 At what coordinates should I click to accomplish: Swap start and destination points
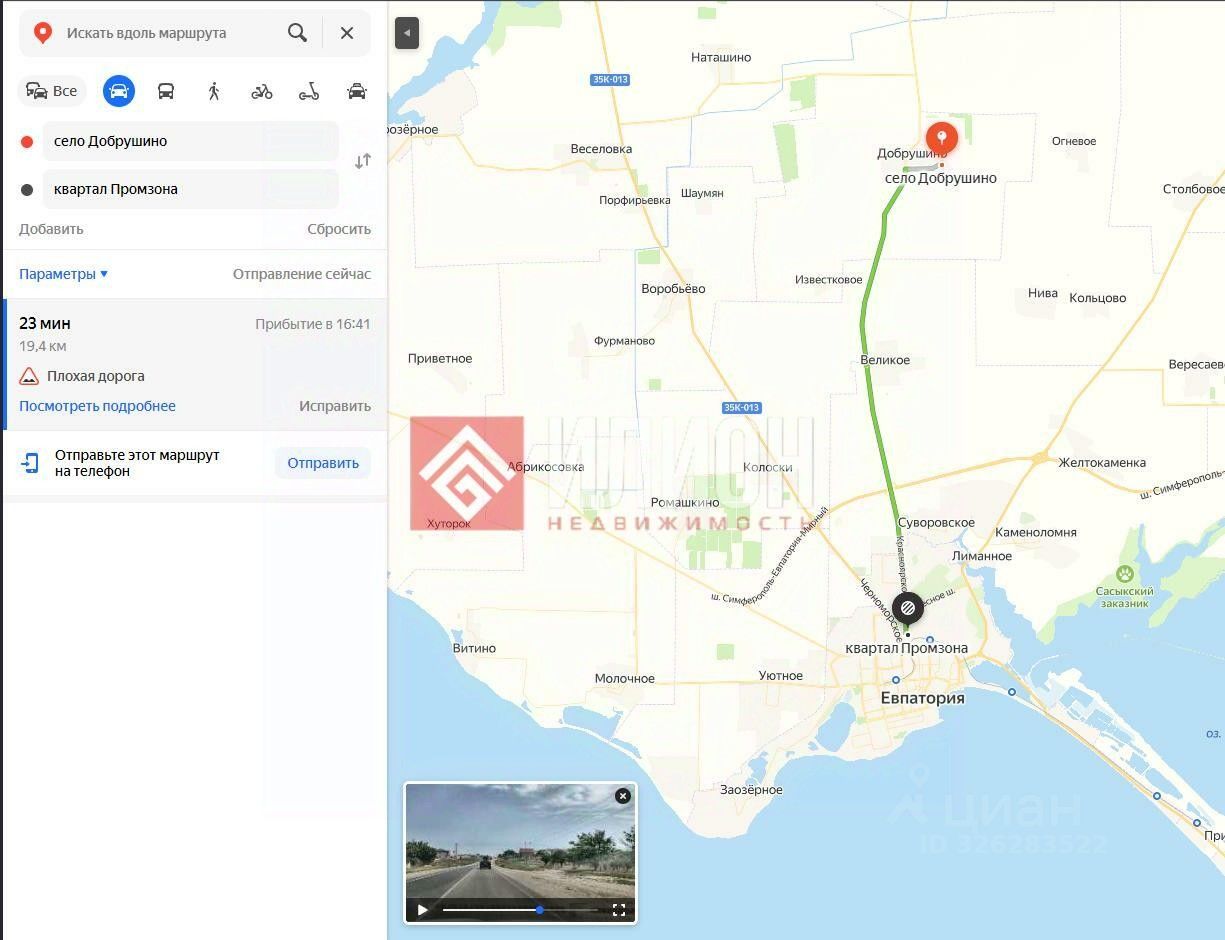(x=363, y=161)
